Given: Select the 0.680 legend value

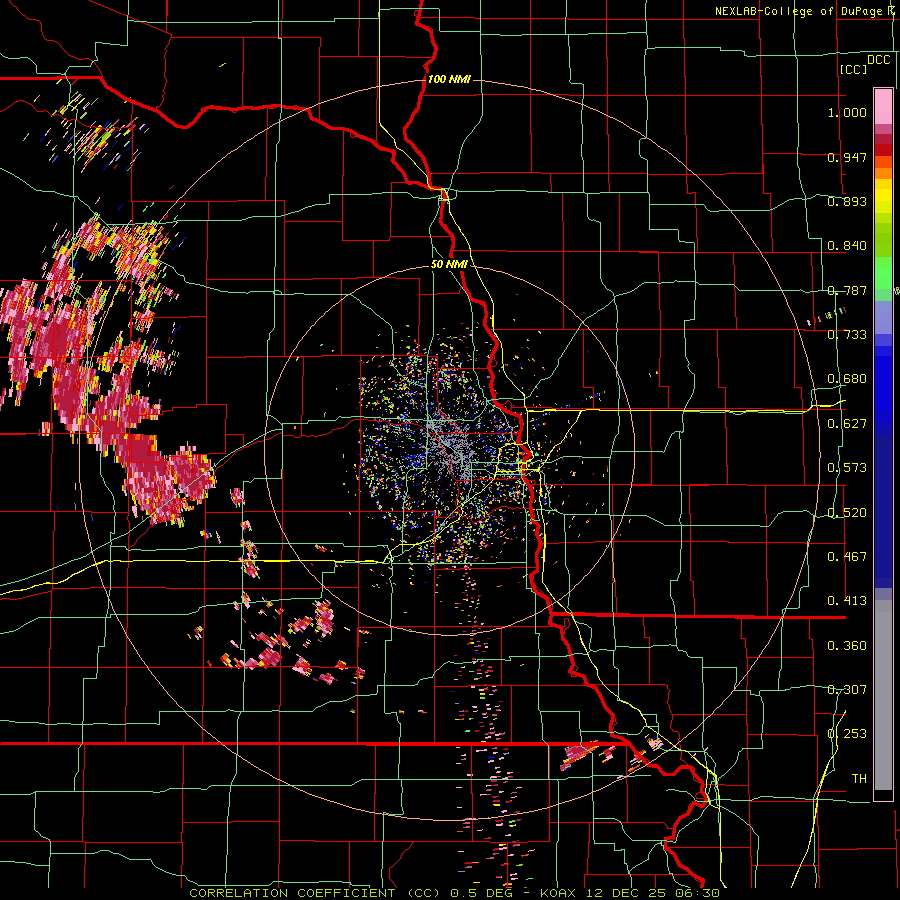Looking at the screenshot, I should (x=847, y=379).
